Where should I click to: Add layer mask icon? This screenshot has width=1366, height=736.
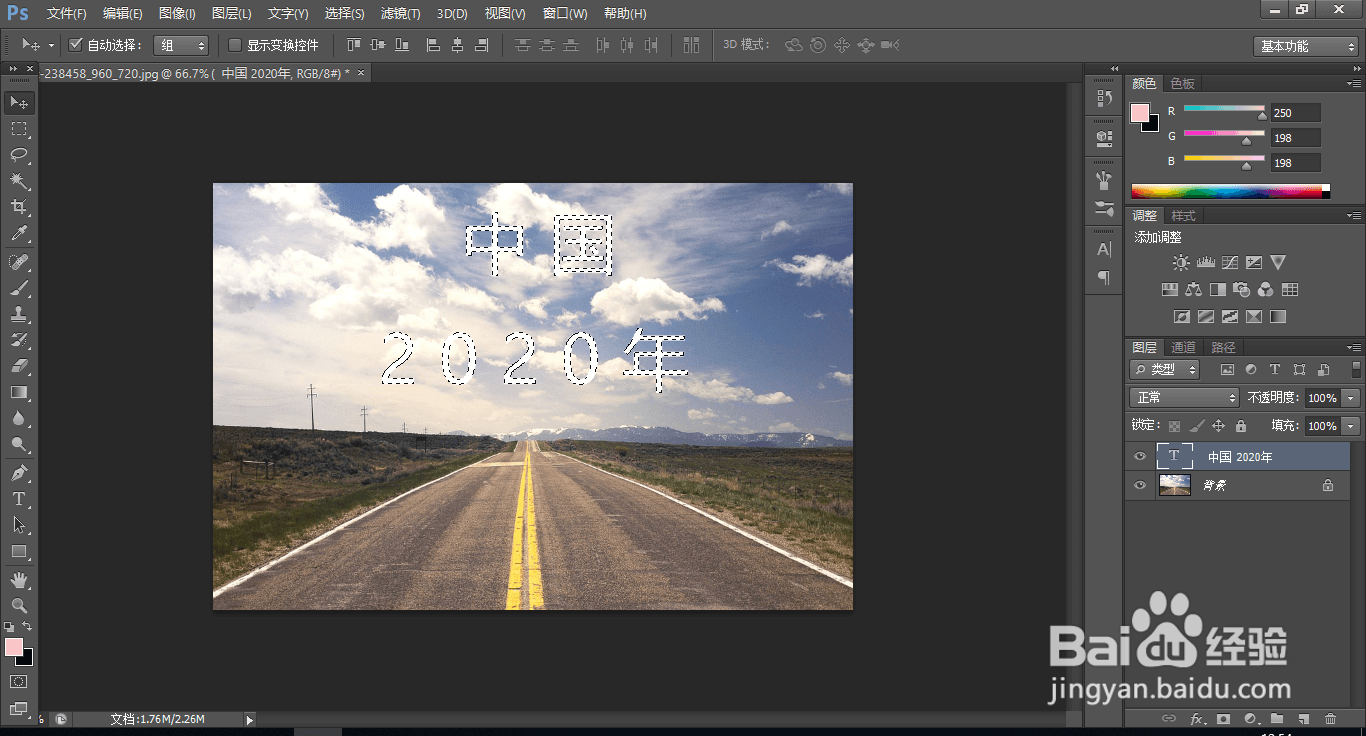click(1223, 718)
